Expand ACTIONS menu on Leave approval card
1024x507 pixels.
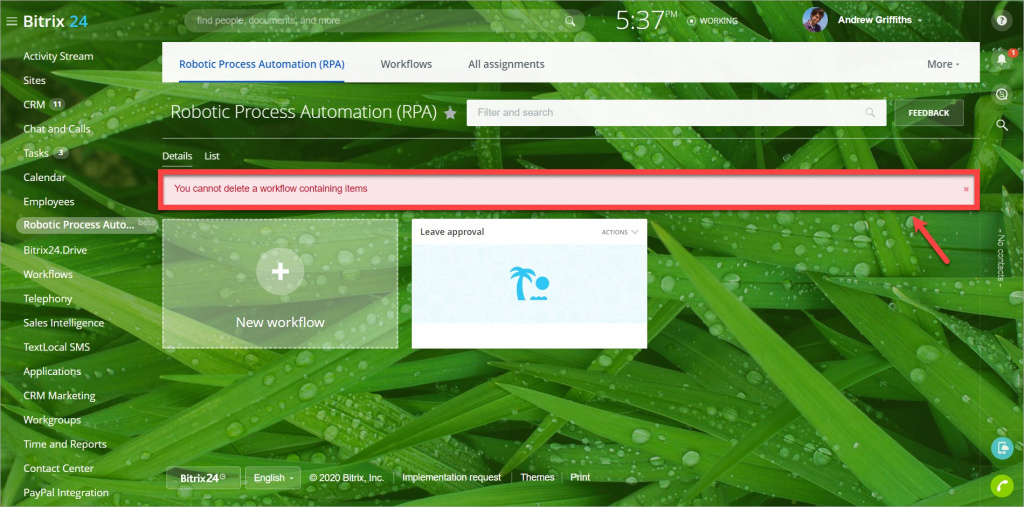[x=620, y=232]
